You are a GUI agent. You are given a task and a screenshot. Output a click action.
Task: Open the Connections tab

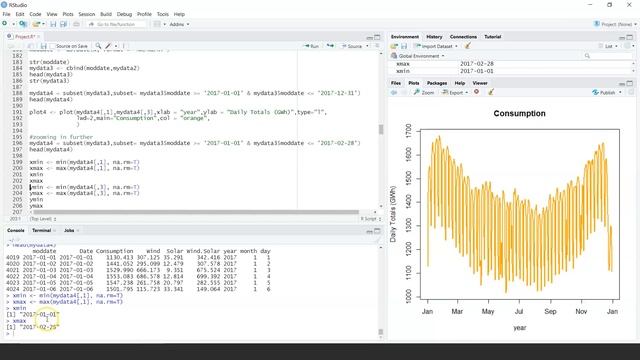coord(463,37)
